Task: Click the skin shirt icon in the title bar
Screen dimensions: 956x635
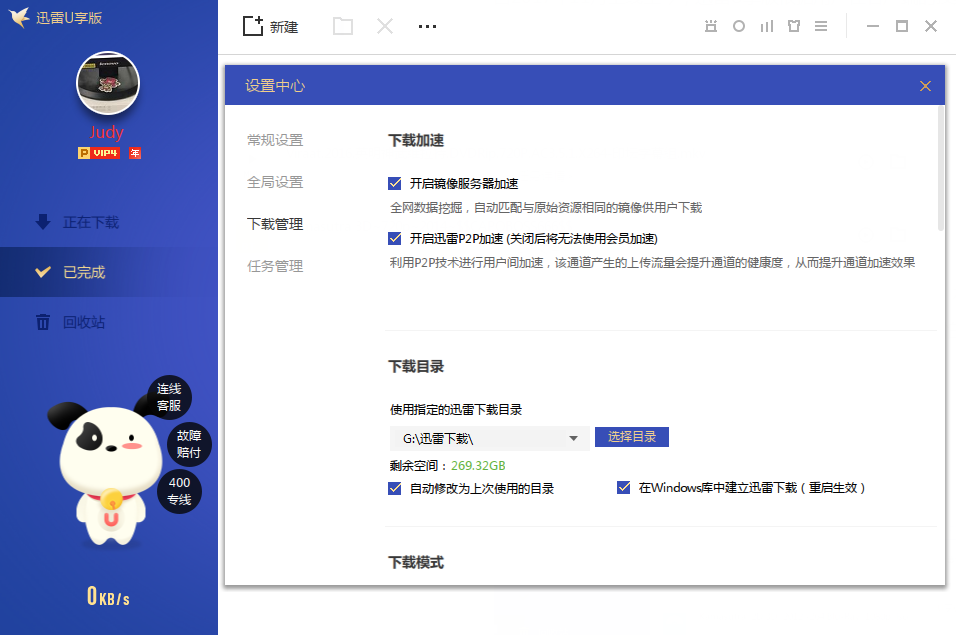Action: click(794, 26)
